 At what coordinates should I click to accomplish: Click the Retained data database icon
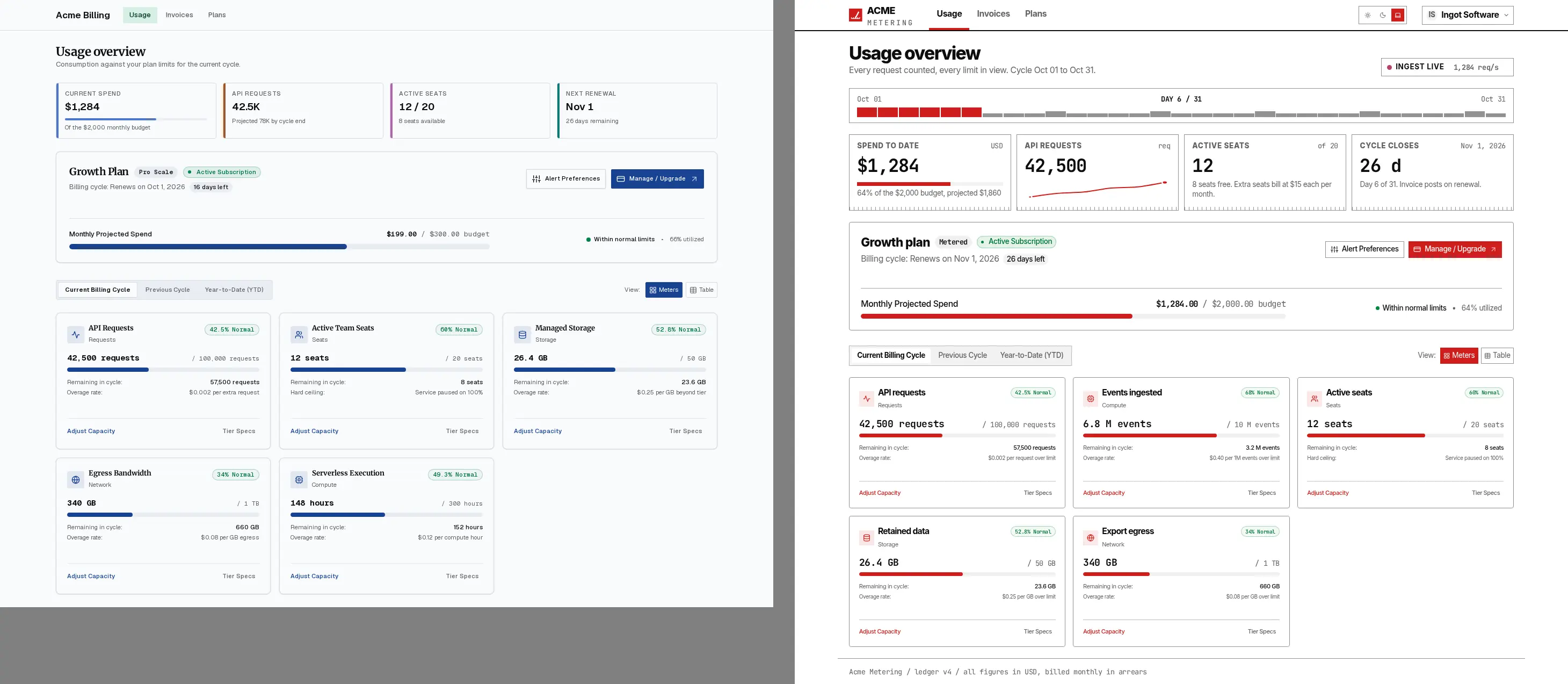pos(866,538)
